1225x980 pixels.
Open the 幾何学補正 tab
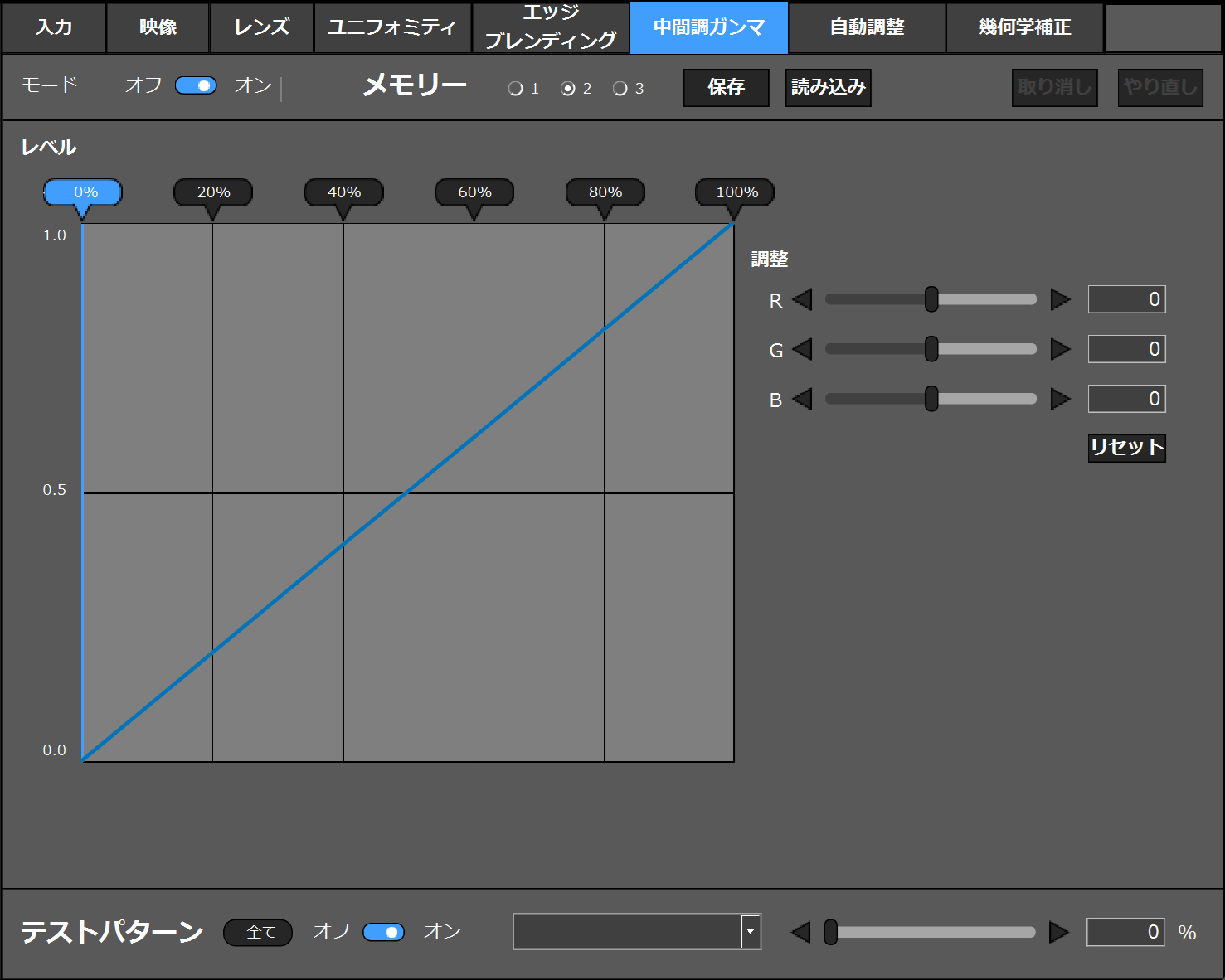coord(1024,27)
